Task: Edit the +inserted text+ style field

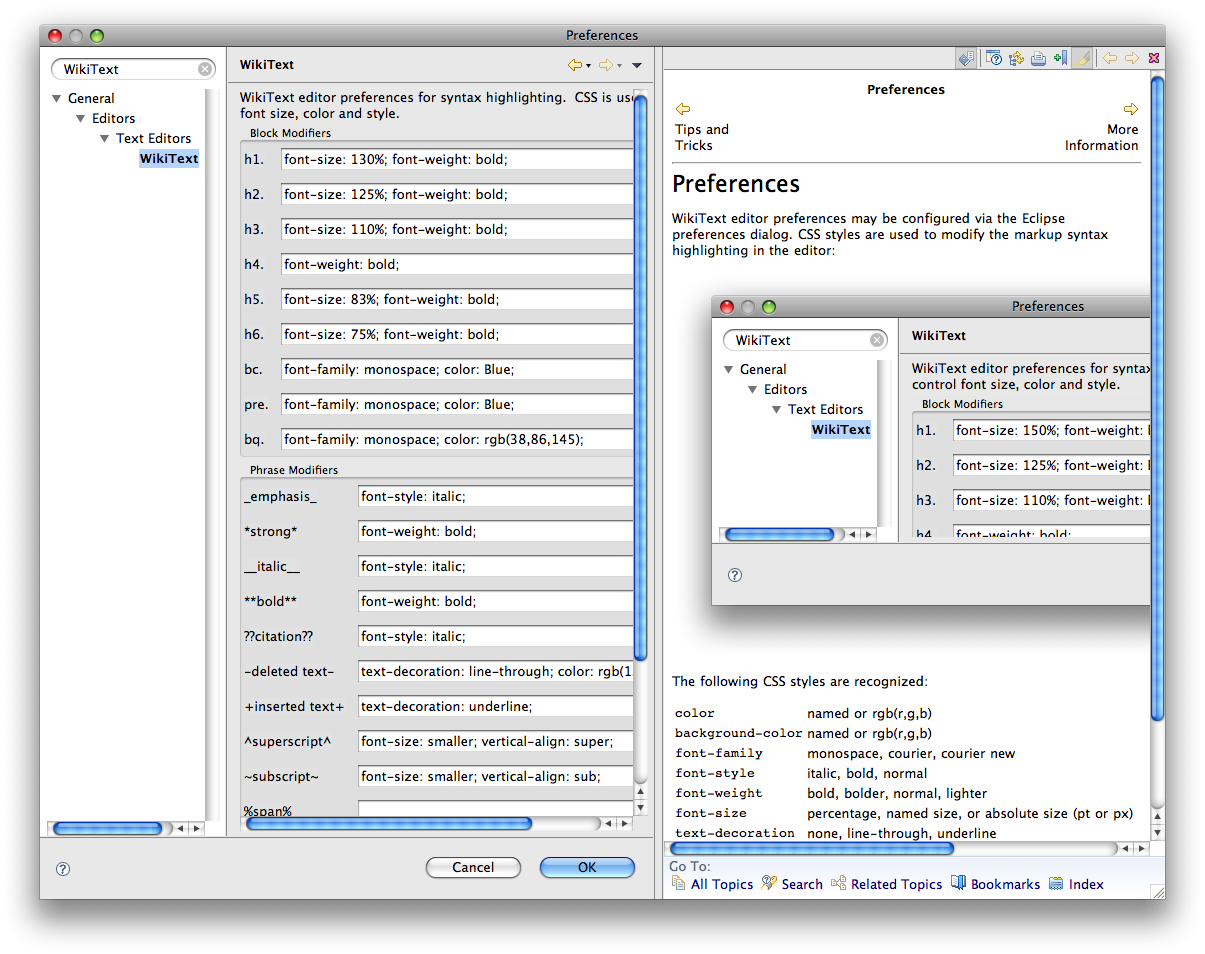Action: pyautogui.click(x=496, y=706)
